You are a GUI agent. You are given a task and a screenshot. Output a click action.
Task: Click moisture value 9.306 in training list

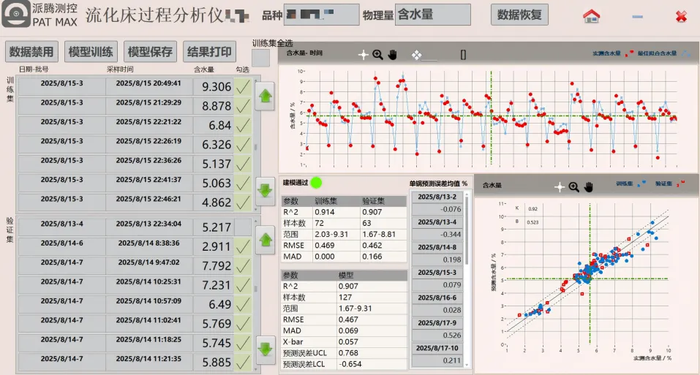(213, 87)
